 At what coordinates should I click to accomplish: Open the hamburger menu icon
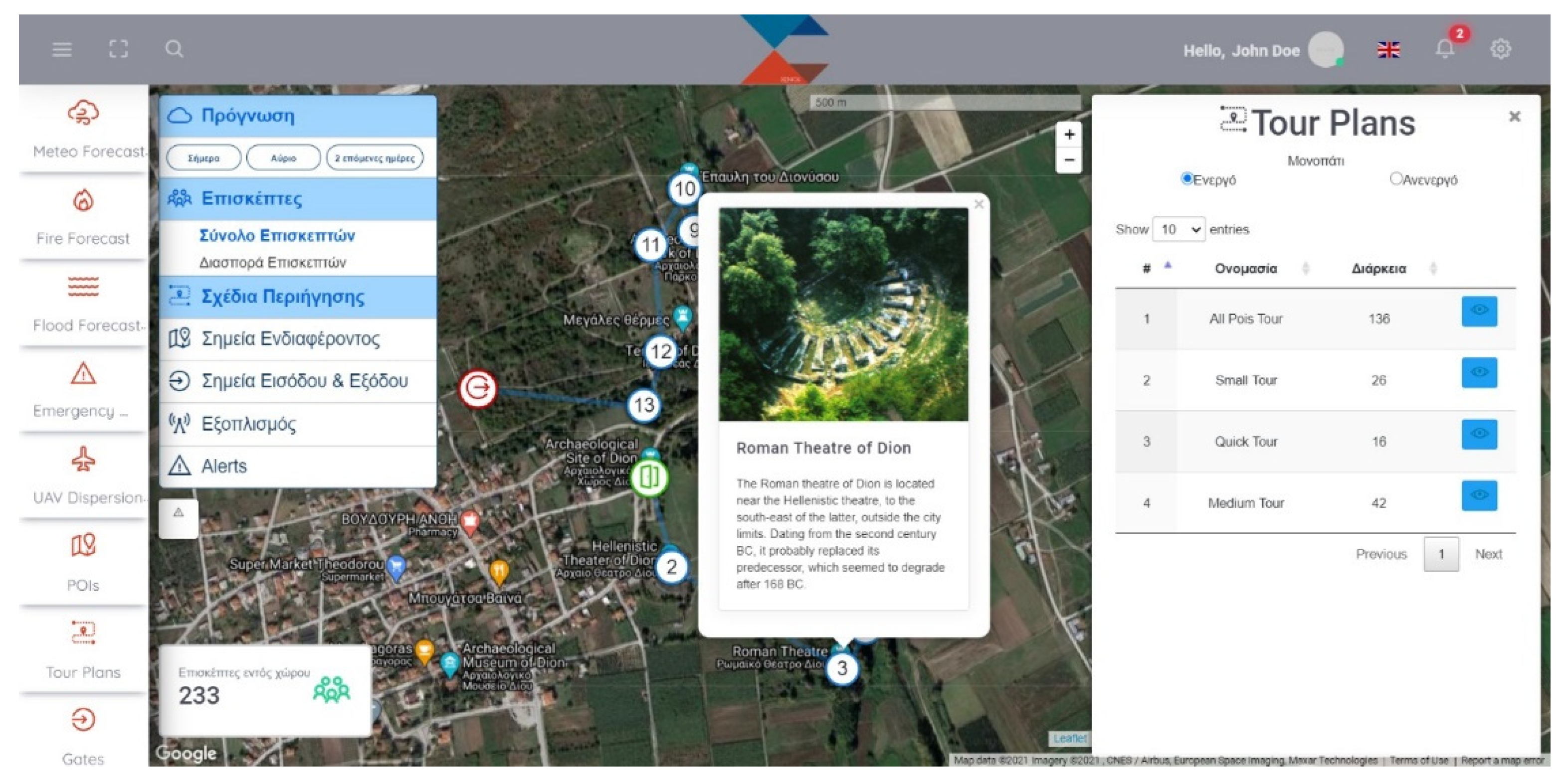pyautogui.click(x=62, y=49)
